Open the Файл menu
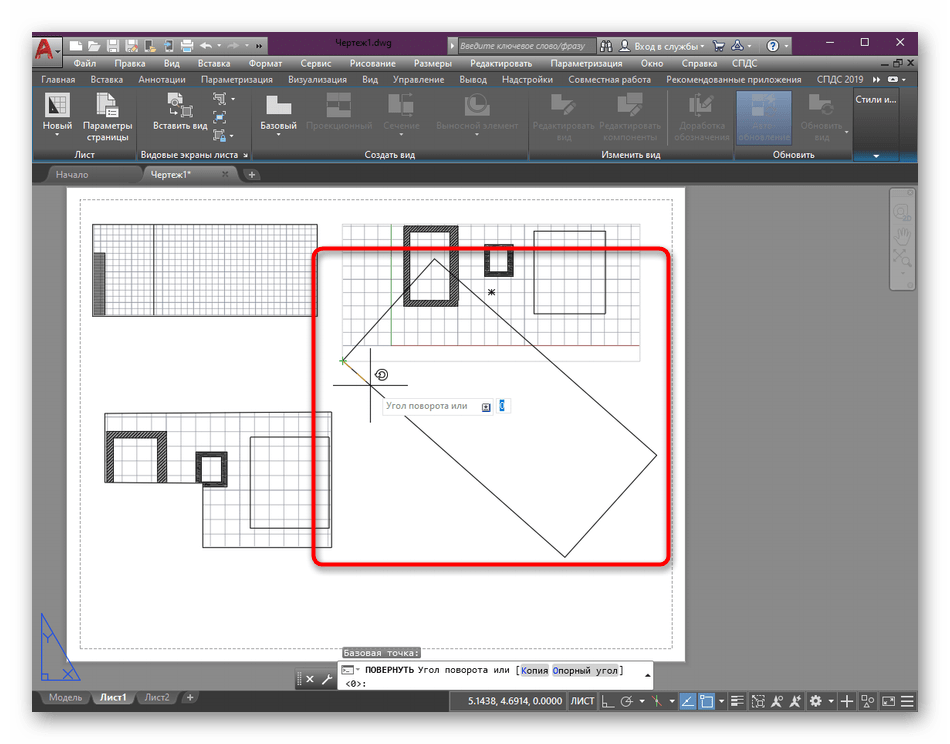The image size is (950, 744). (85, 63)
